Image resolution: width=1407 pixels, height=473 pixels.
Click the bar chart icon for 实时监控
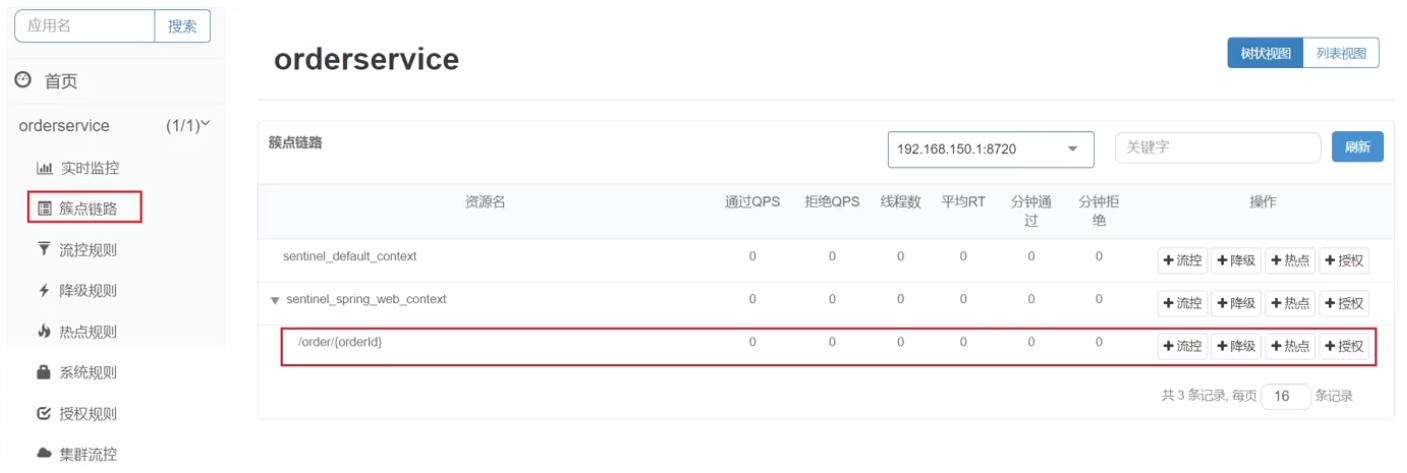[x=44, y=168]
